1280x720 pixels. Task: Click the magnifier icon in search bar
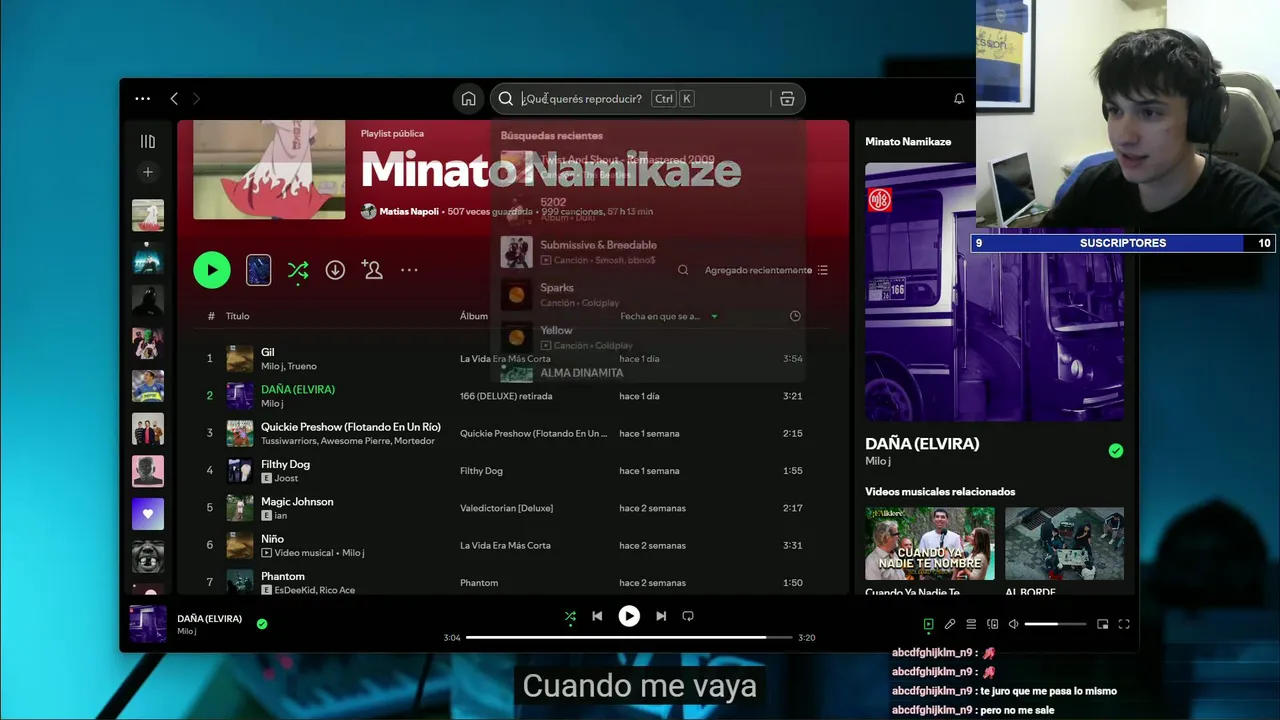506,99
